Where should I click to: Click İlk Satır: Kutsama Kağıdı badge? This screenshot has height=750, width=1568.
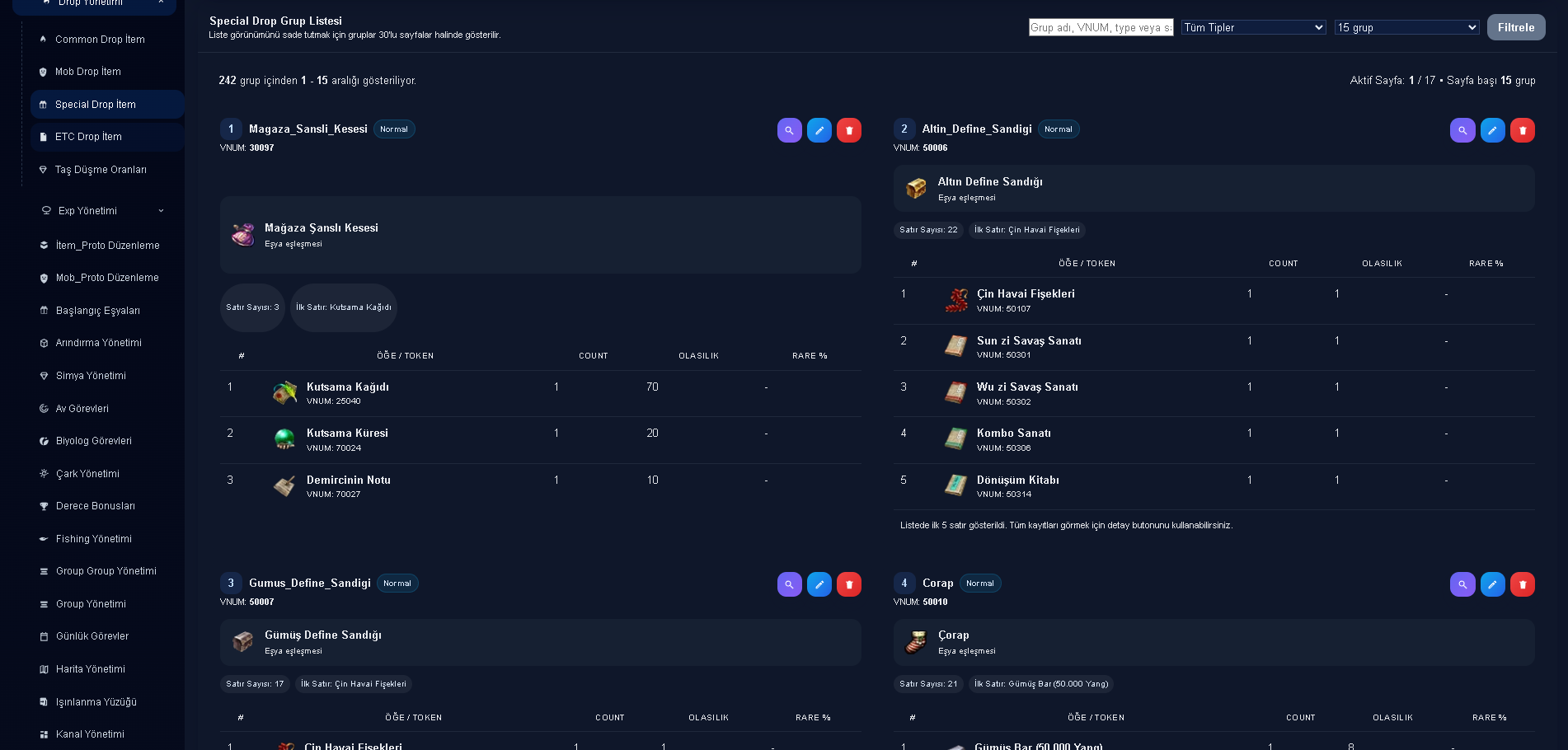[x=344, y=307]
